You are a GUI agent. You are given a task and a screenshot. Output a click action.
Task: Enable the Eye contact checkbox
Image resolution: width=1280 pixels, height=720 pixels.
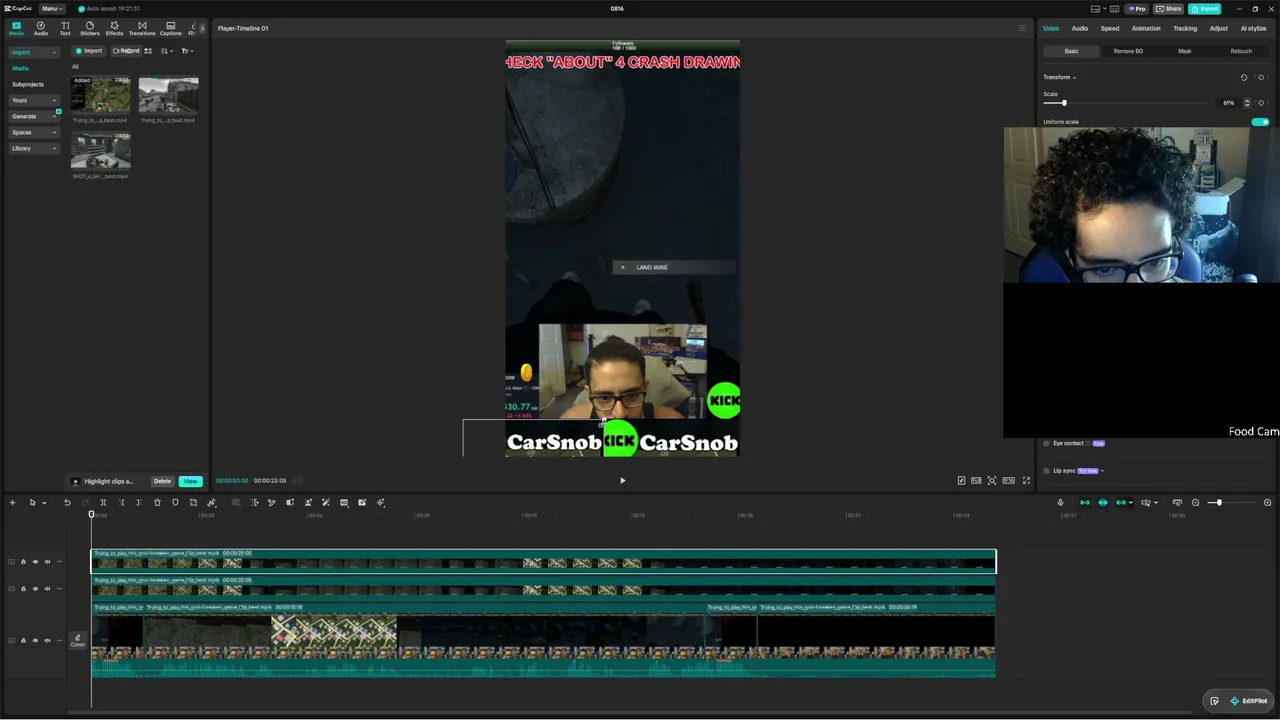click(1046, 443)
